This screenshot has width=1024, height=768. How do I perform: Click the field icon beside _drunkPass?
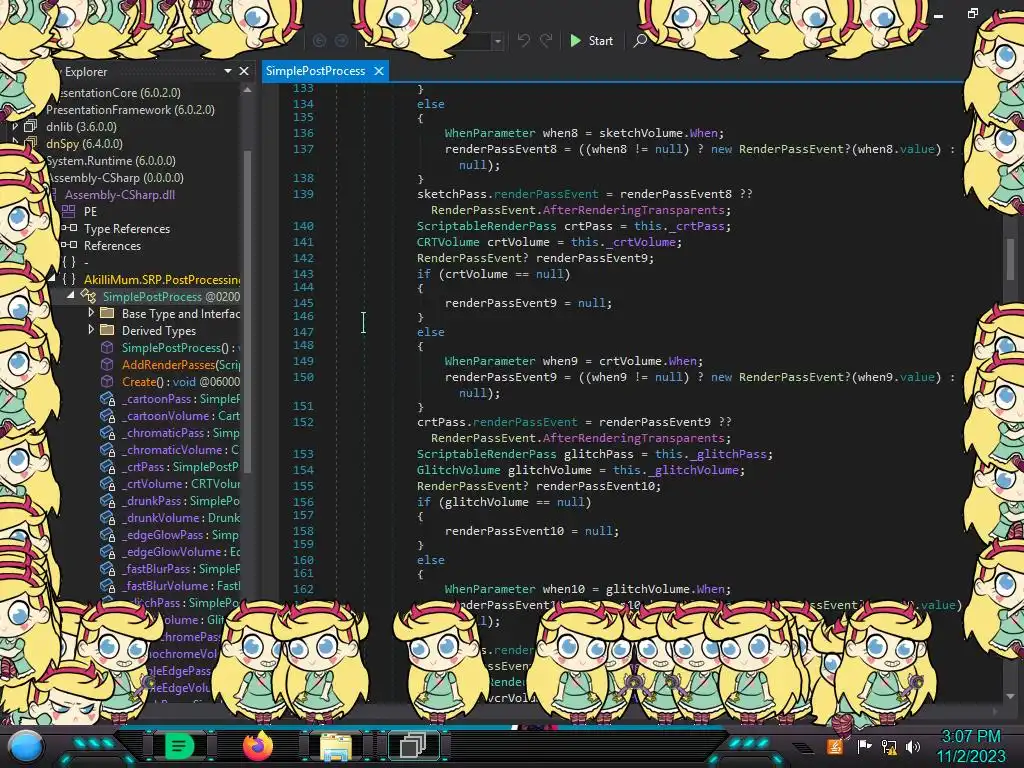point(108,500)
